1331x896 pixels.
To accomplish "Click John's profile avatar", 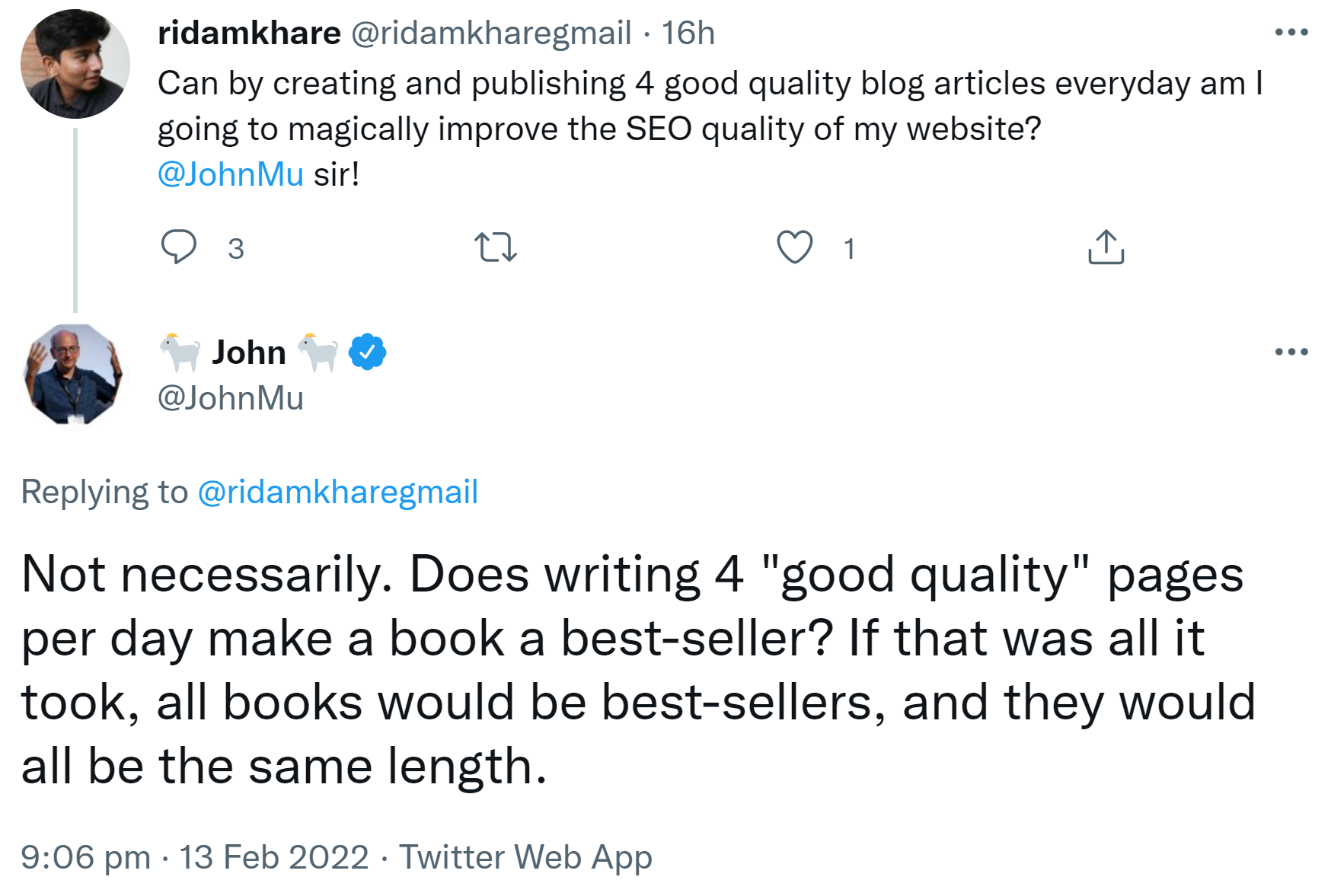I will tap(74, 373).
